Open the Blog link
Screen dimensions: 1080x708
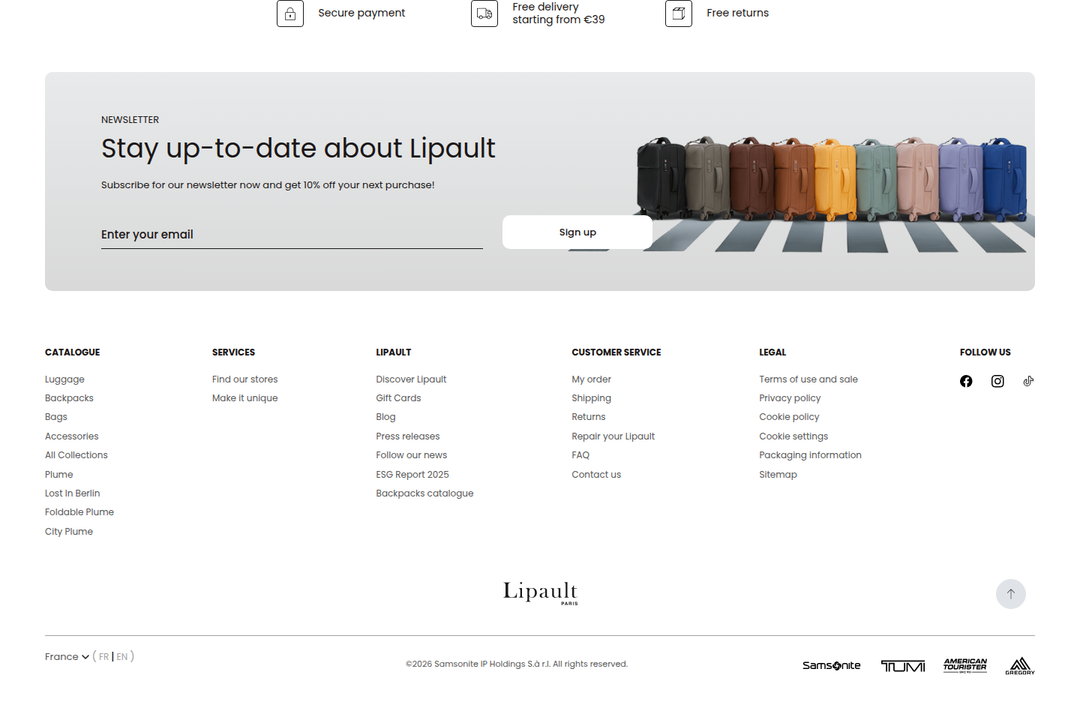[386, 417]
